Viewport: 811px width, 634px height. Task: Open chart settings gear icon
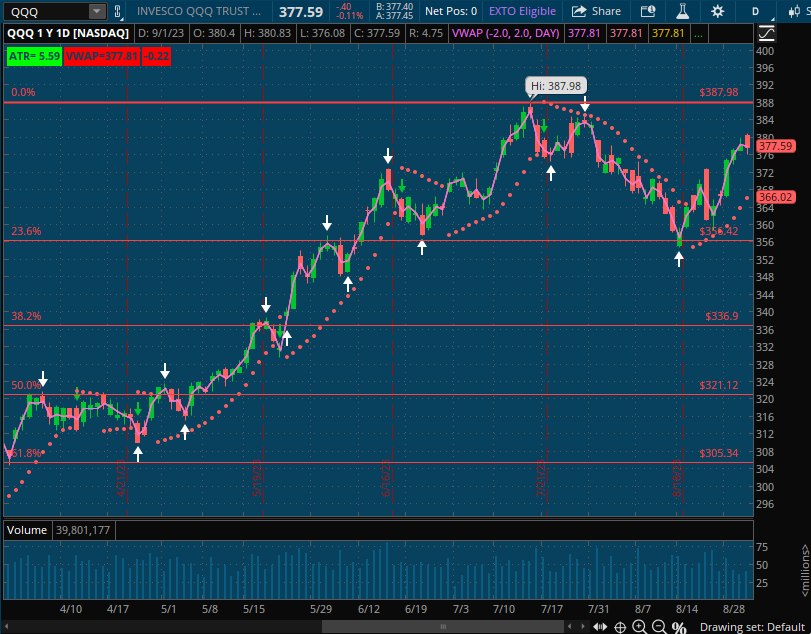(717, 11)
